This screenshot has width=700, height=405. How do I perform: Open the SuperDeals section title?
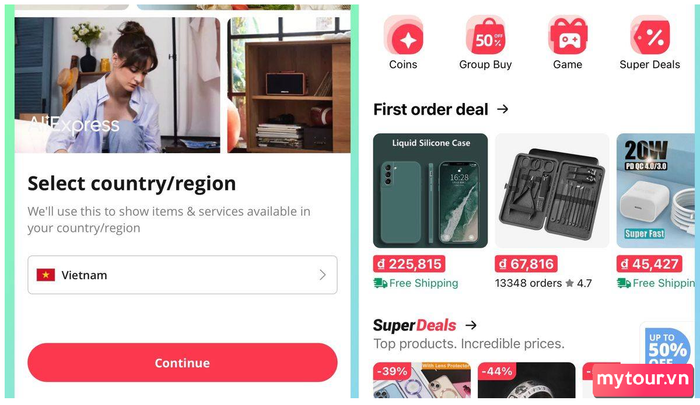[415, 325]
